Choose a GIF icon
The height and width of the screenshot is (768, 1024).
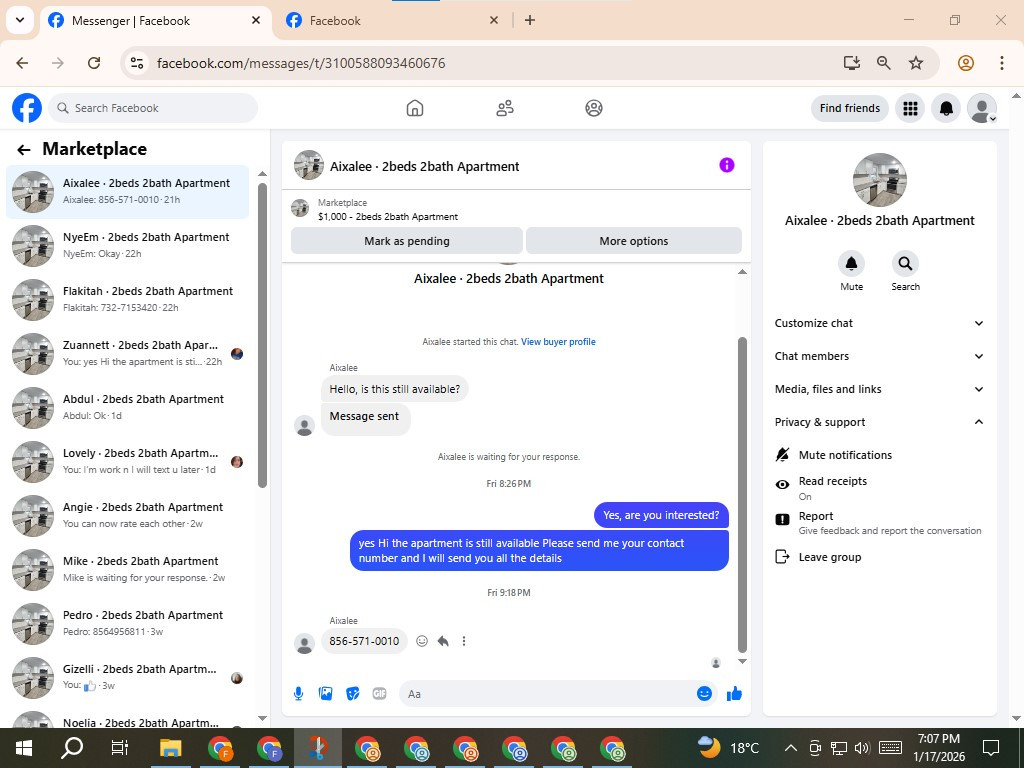click(379, 694)
